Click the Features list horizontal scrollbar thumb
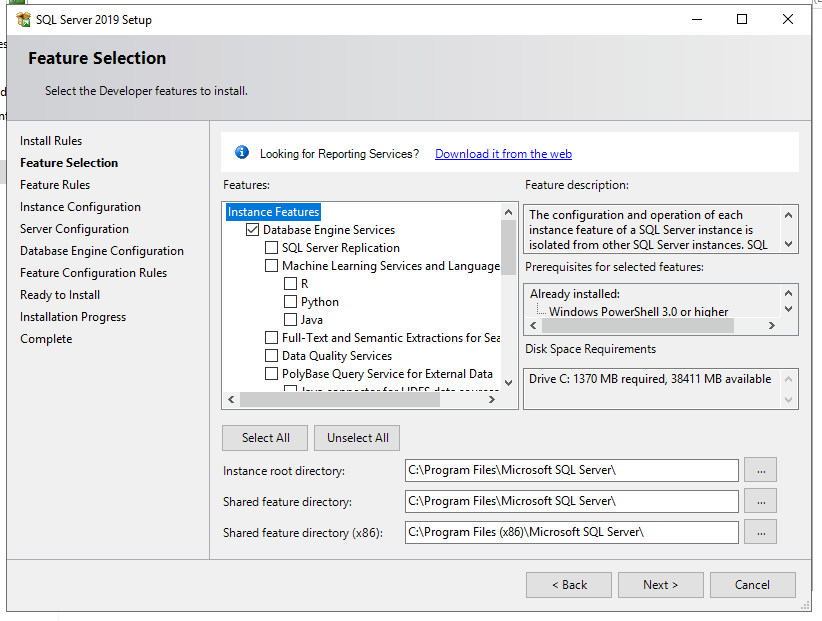 click(x=340, y=399)
